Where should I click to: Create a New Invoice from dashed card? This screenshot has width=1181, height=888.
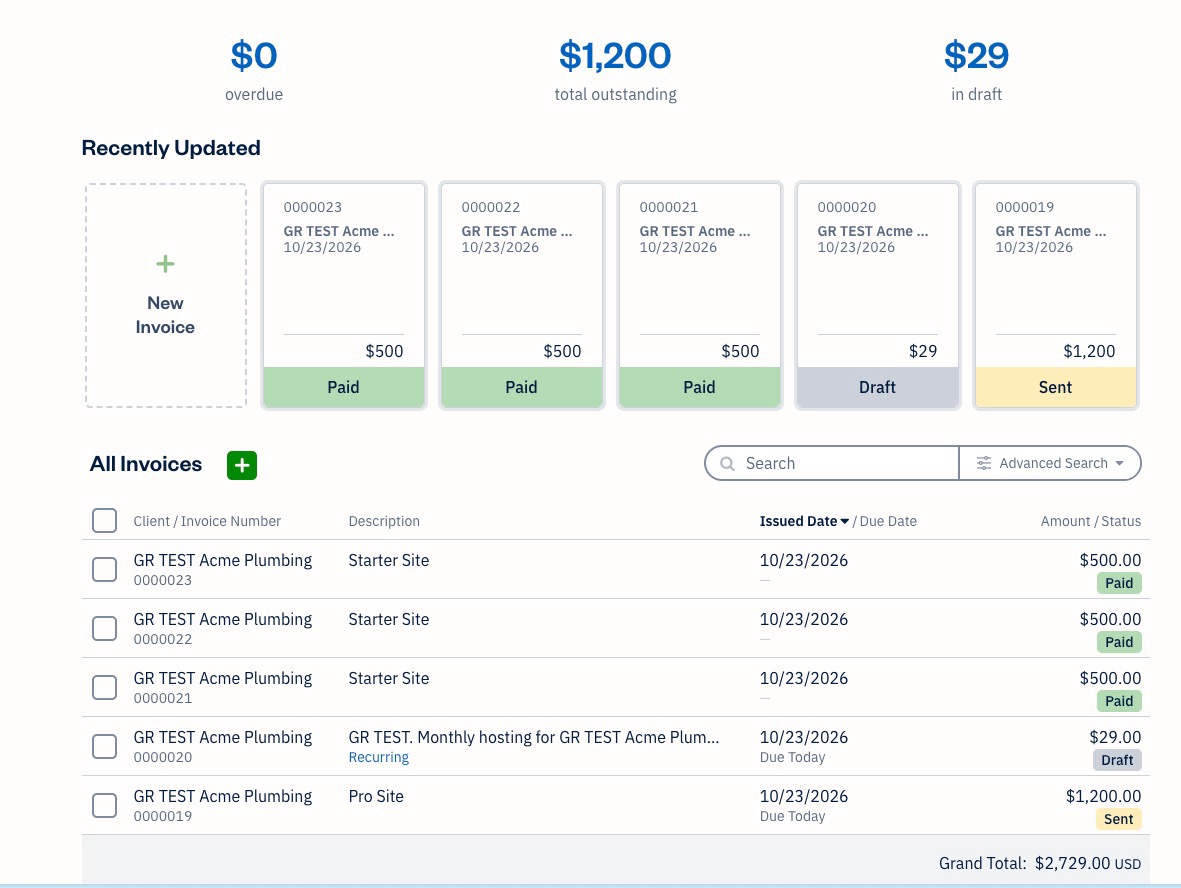[166, 295]
